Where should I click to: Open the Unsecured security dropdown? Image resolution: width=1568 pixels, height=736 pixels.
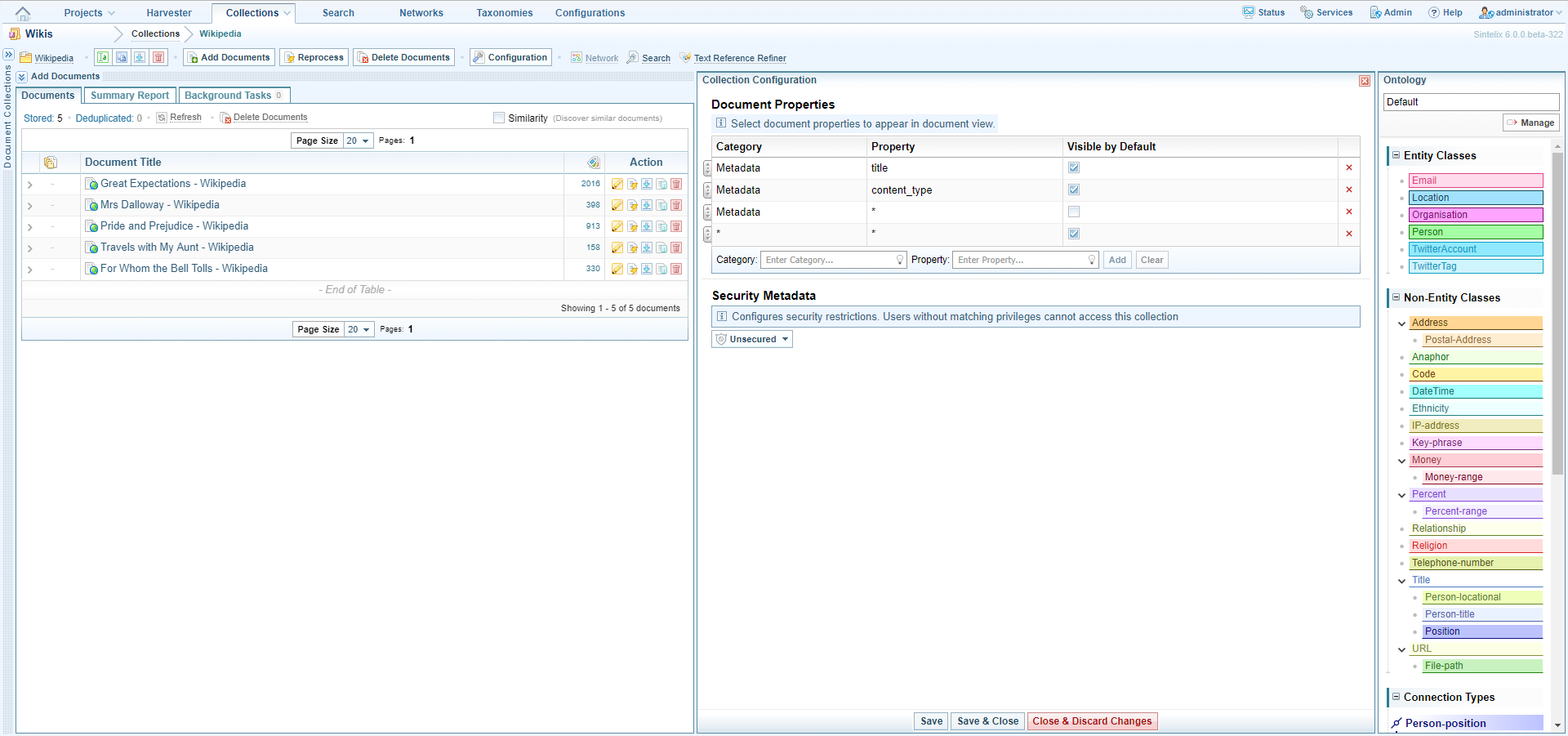(x=752, y=339)
